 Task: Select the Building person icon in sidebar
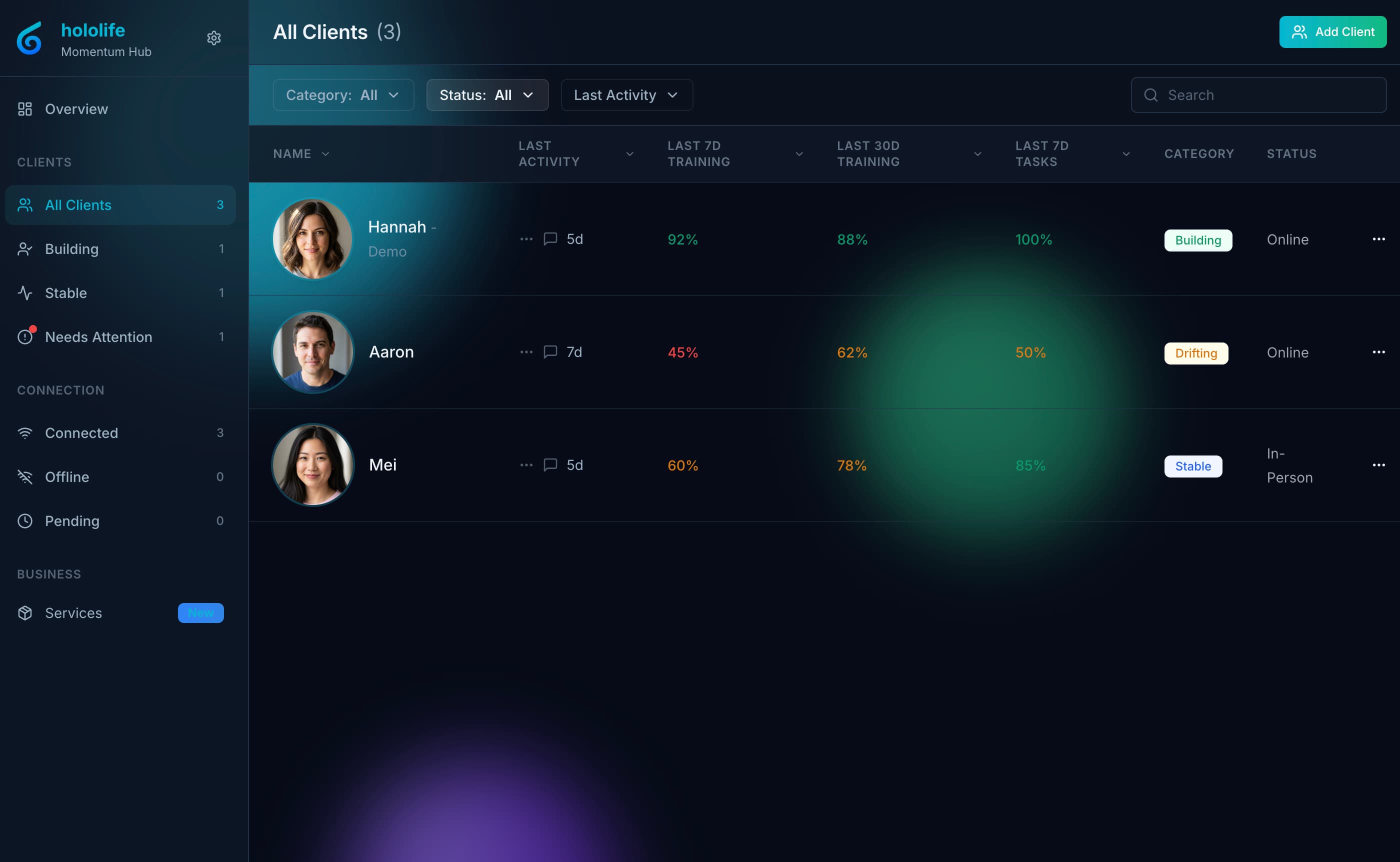pyautogui.click(x=25, y=248)
